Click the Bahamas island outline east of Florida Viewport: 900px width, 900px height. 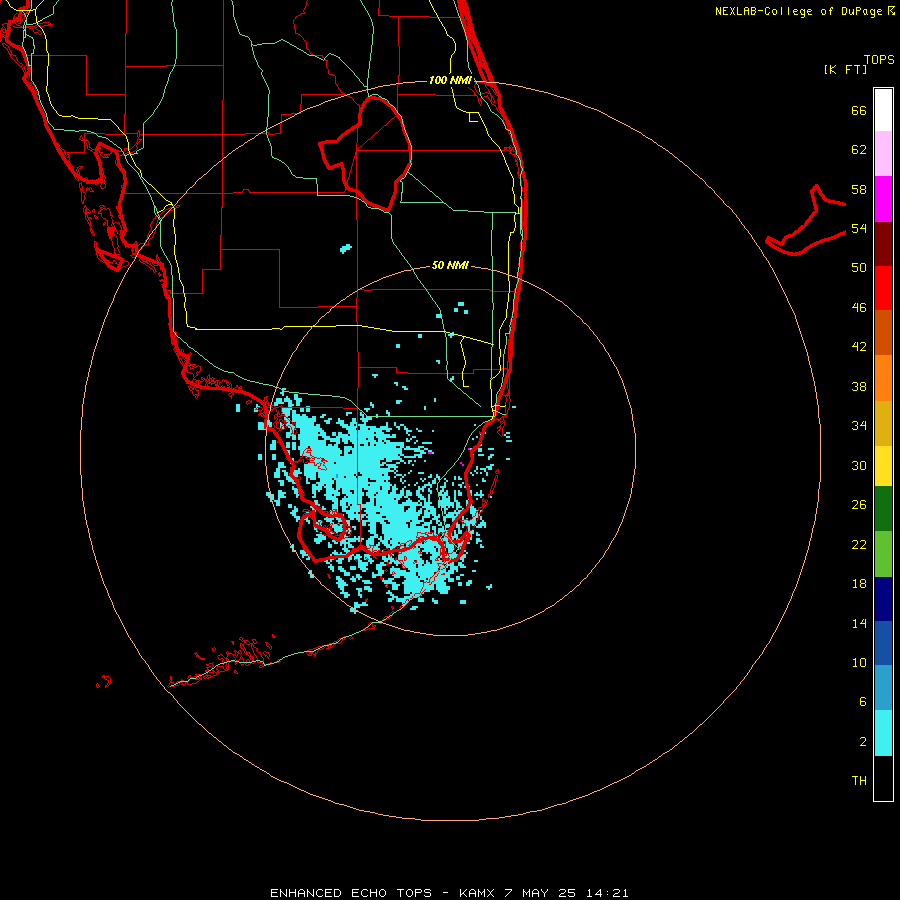[806, 220]
